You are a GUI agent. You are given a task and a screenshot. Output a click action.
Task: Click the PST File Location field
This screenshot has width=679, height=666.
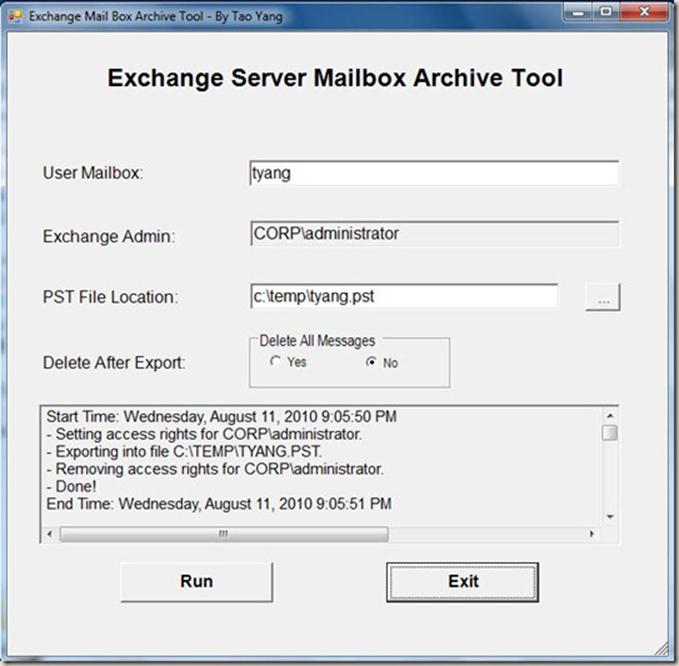pyautogui.click(x=404, y=296)
